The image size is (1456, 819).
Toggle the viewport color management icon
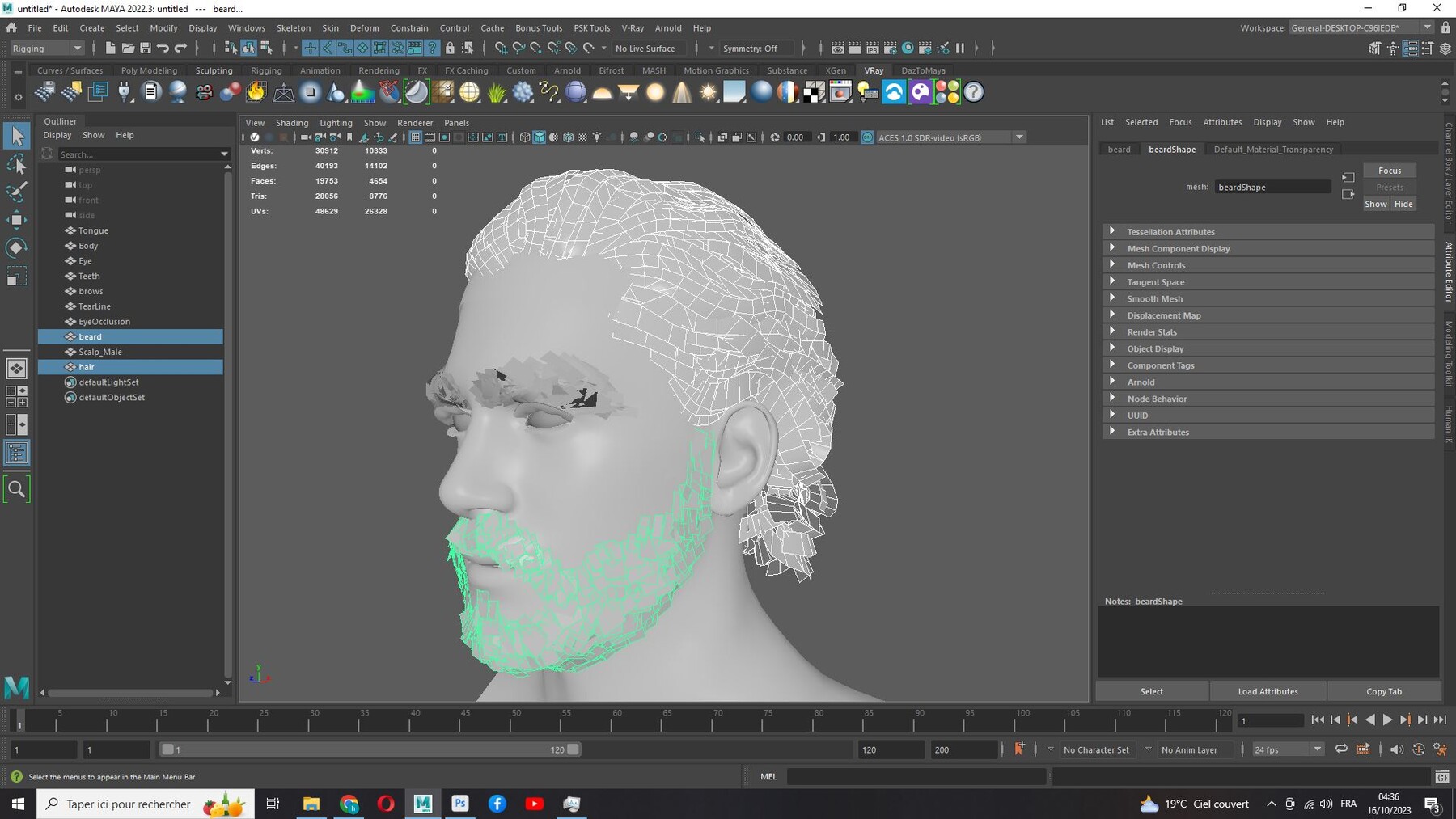[x=867, y=137]
